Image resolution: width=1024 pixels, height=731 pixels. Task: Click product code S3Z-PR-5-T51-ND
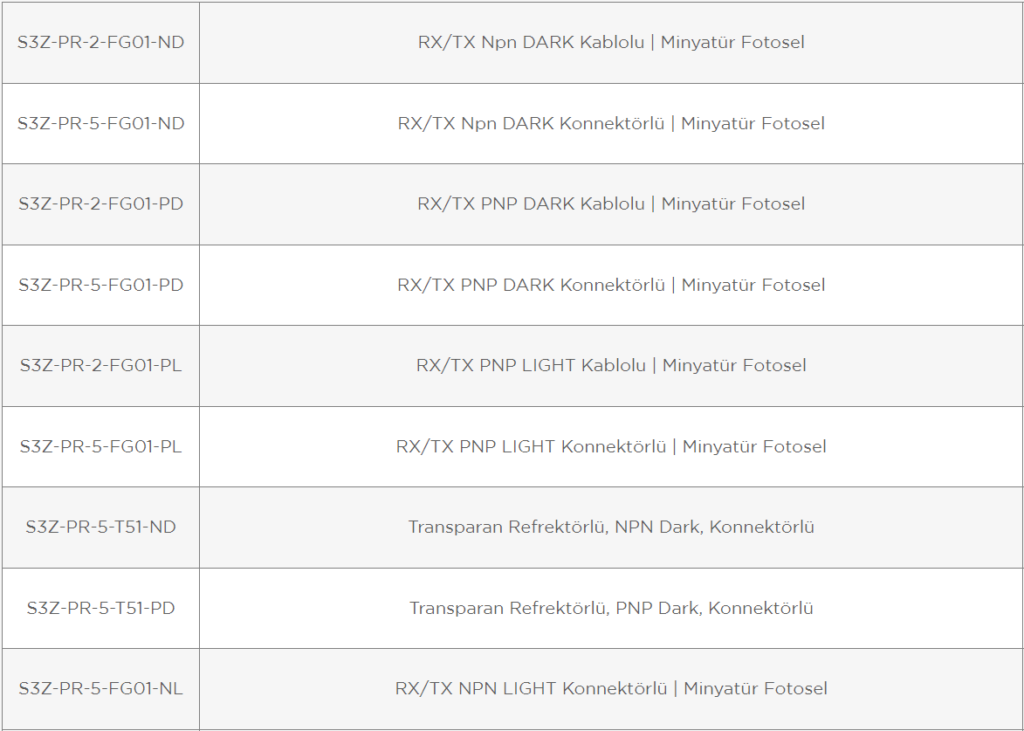[101, 527]
